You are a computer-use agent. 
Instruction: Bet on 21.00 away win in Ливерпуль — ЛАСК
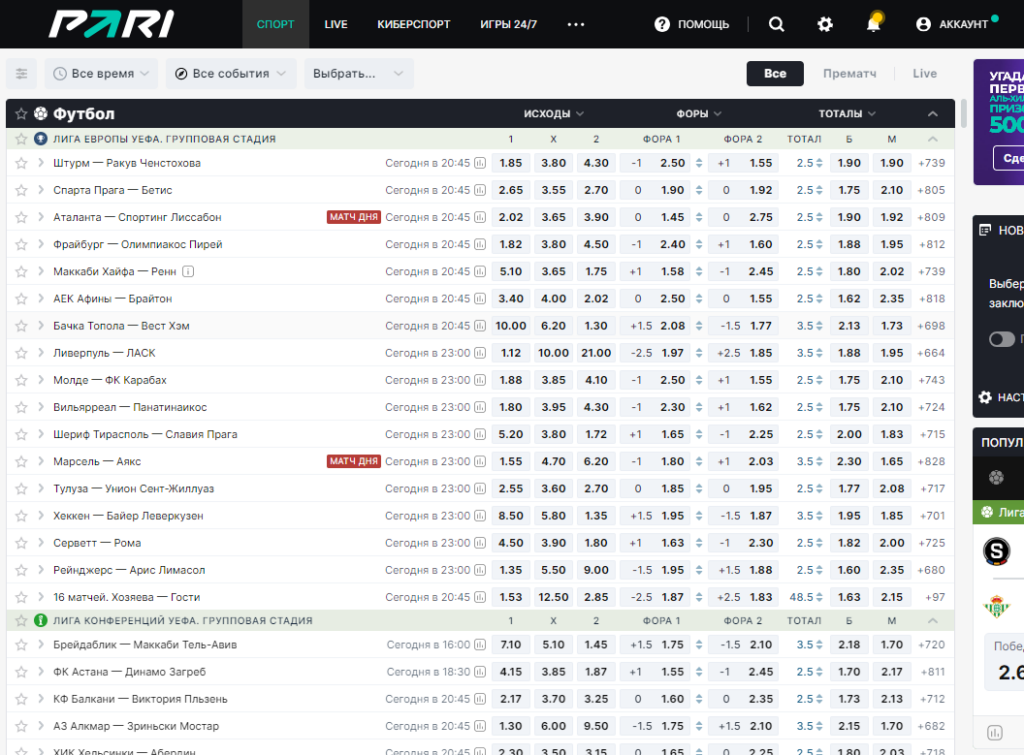(x=596, y=353)
